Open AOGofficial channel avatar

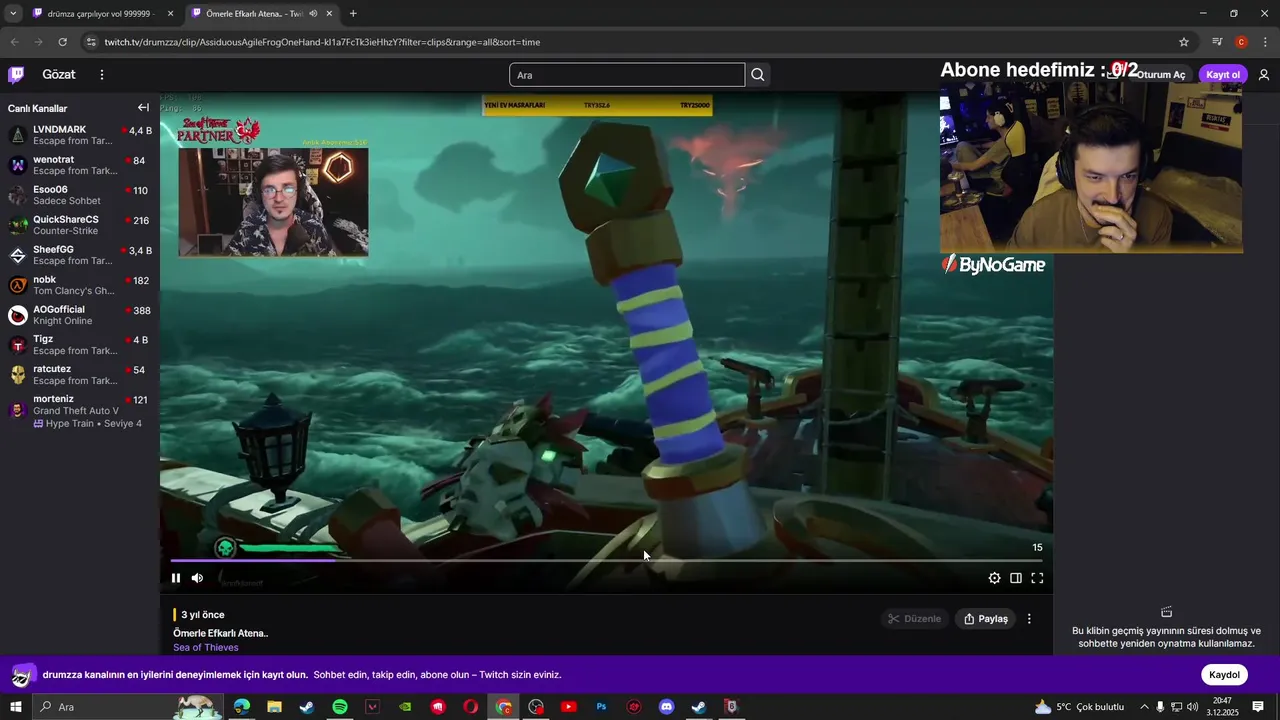pyautogui.click(x=18, y=315)
